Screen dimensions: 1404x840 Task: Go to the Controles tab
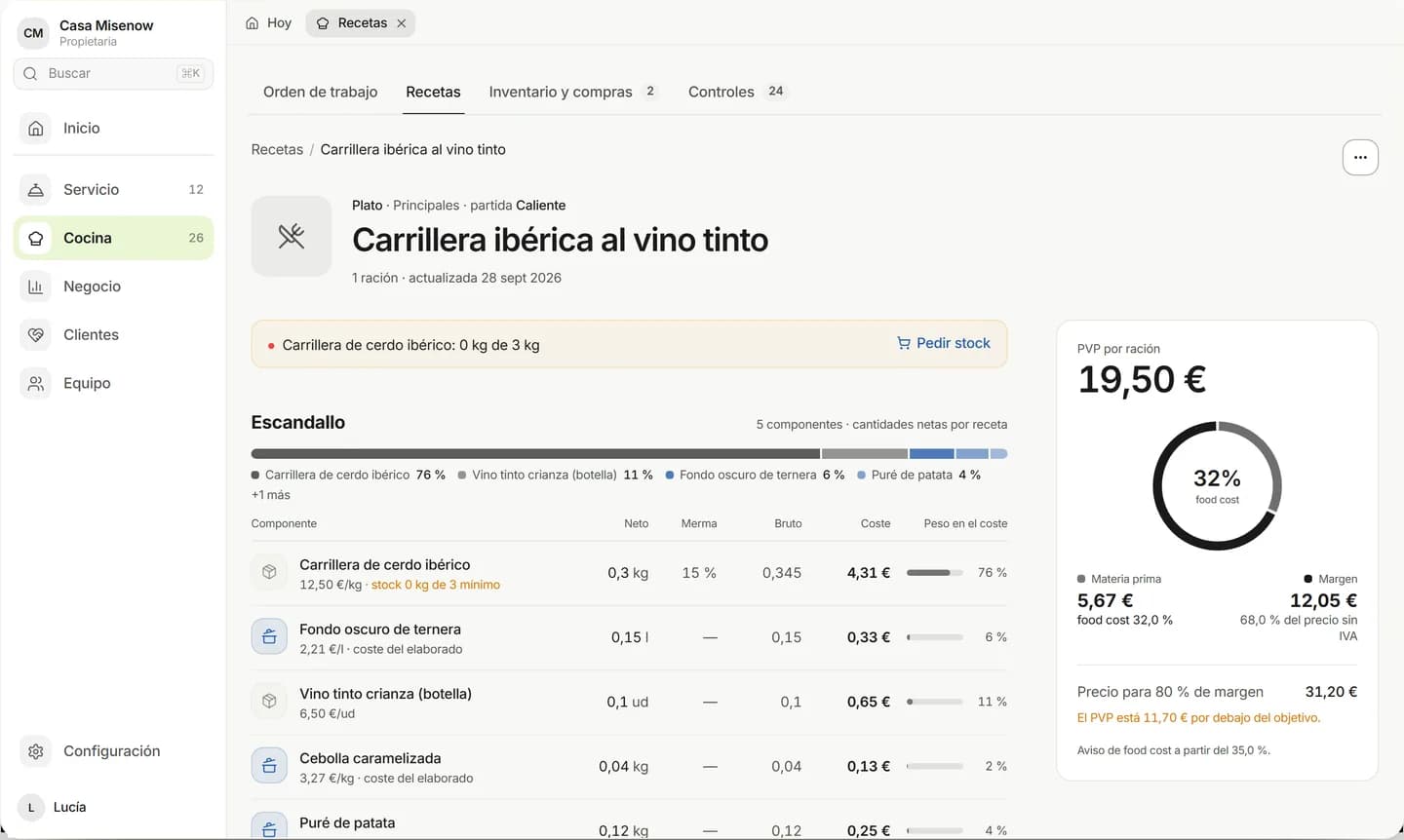click(x=737, y=92)
